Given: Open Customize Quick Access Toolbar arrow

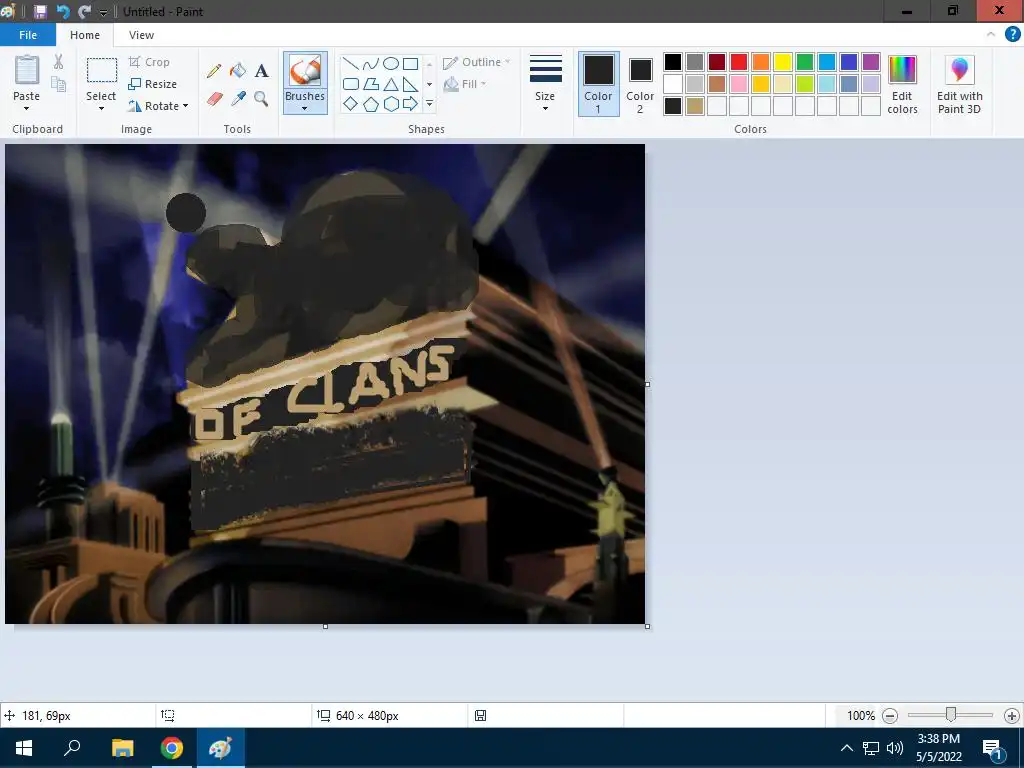Looking at the screenshot, I should tap(103, 12).
